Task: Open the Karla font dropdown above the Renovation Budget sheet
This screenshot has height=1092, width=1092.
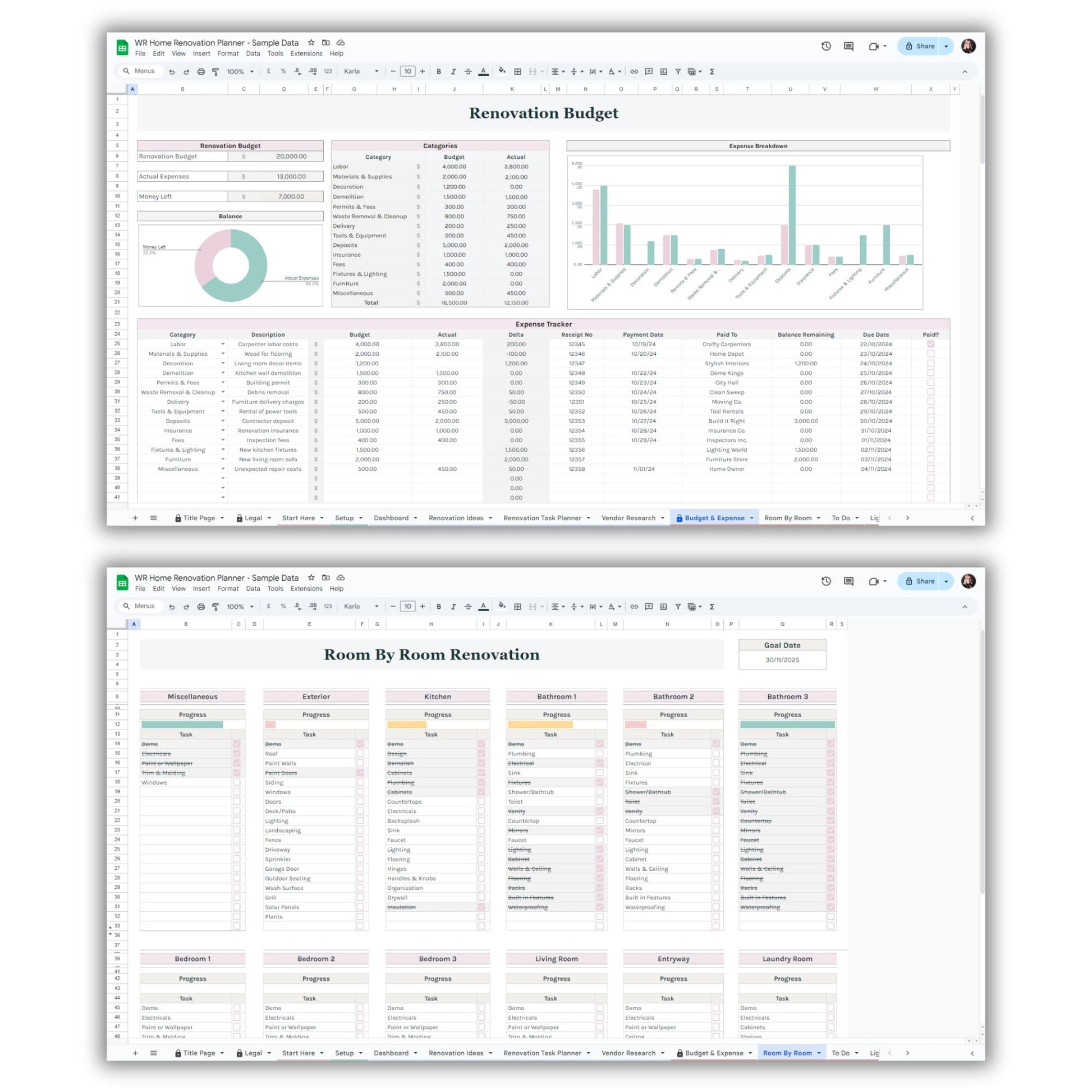Action: (x=361, y=72)
